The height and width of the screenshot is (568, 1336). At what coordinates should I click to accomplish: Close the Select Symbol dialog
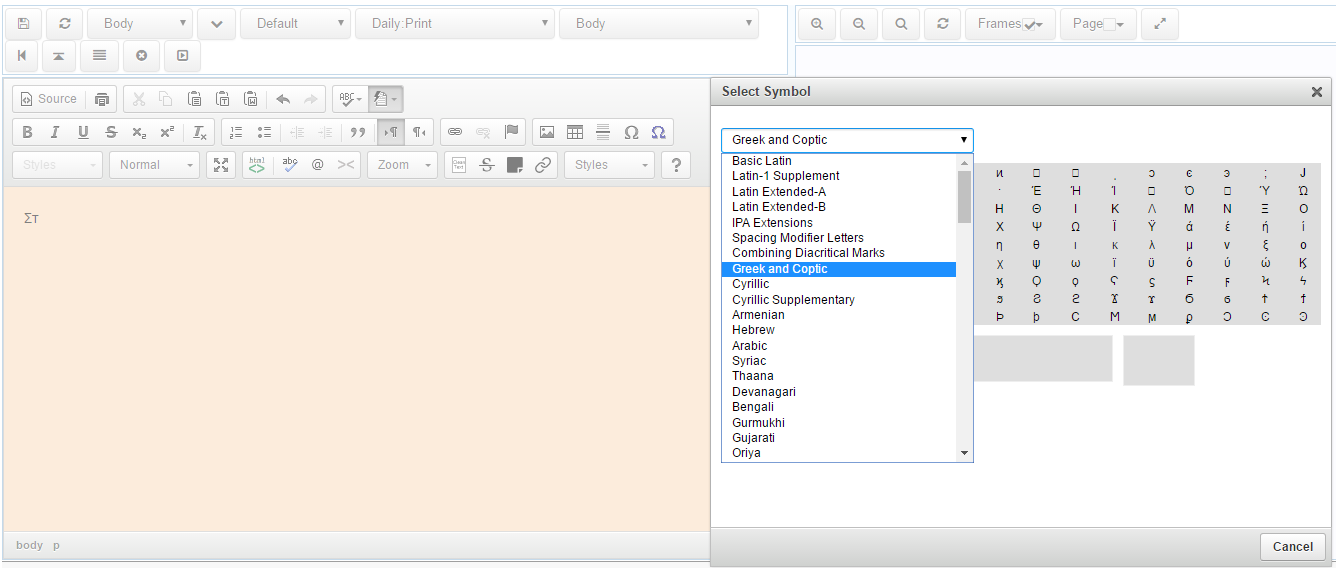click(1316, 92)
